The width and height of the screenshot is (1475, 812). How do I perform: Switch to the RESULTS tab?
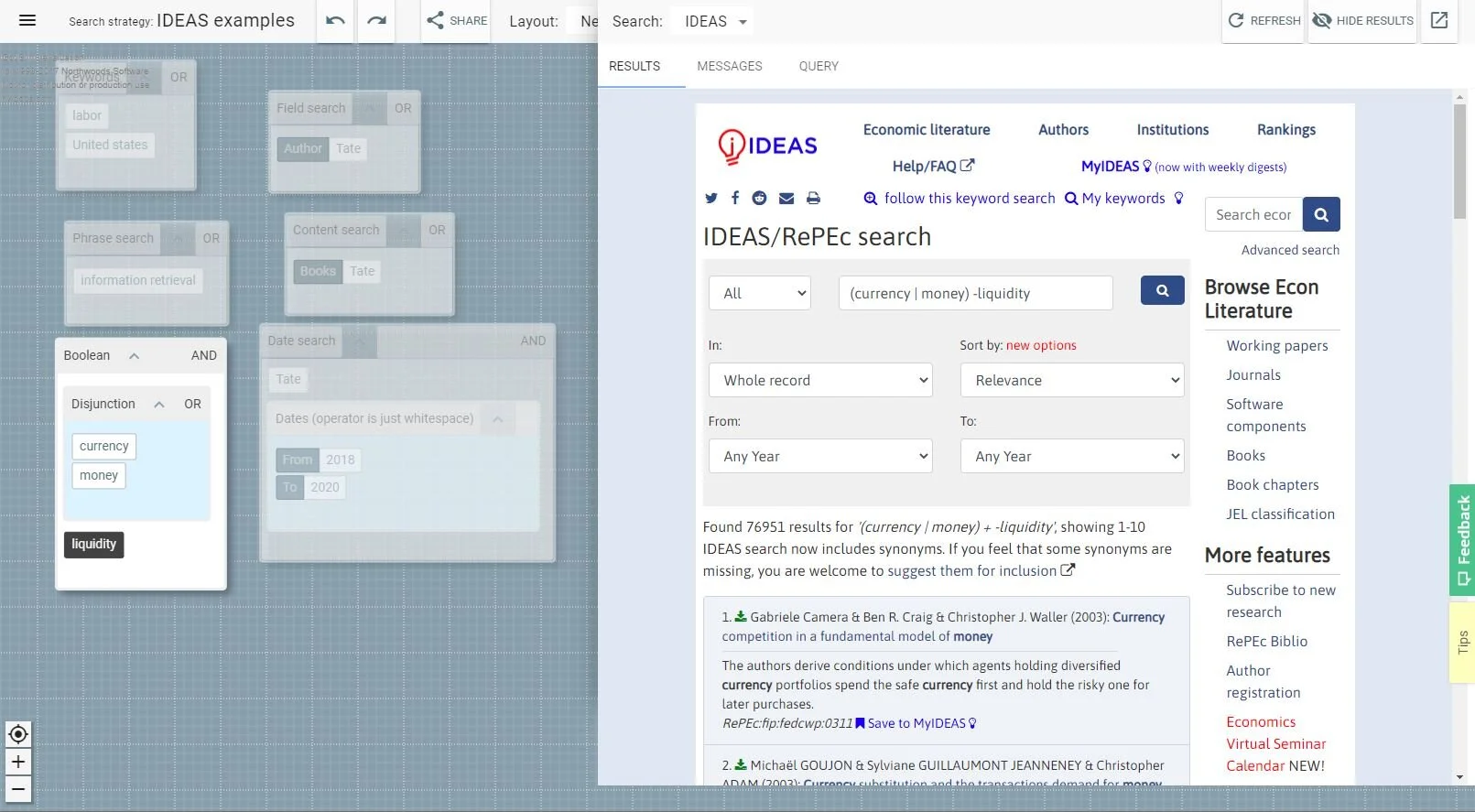click(x=634, y=66)
